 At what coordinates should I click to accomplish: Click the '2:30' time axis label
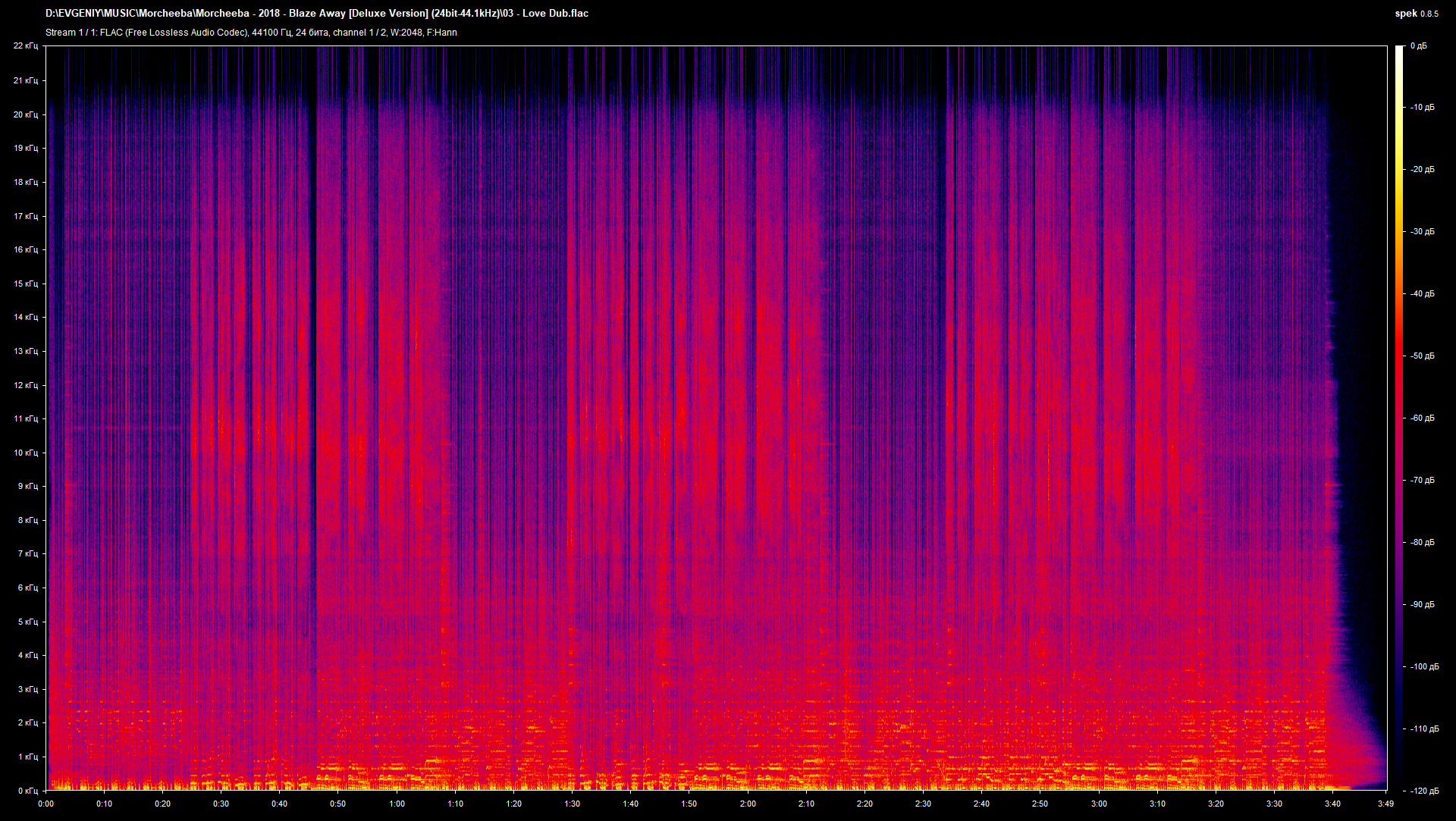tap(923, 804)
